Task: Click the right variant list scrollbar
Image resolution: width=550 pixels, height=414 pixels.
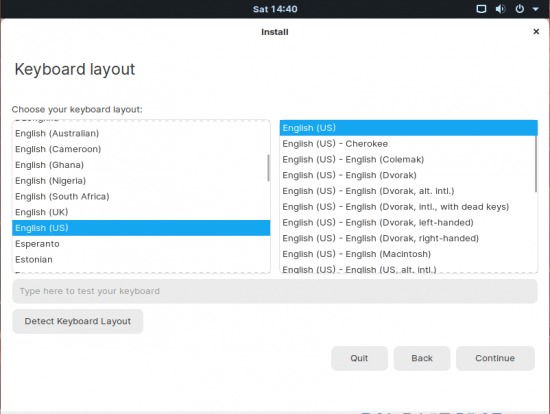Action: pyautogui.click(x=536, y=164)
